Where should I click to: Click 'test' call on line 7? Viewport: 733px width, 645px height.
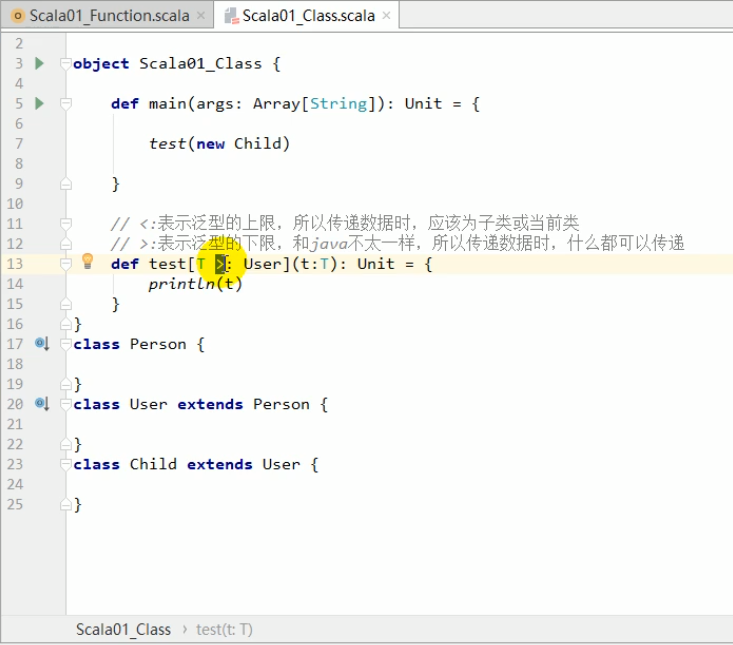click(167, 143)
